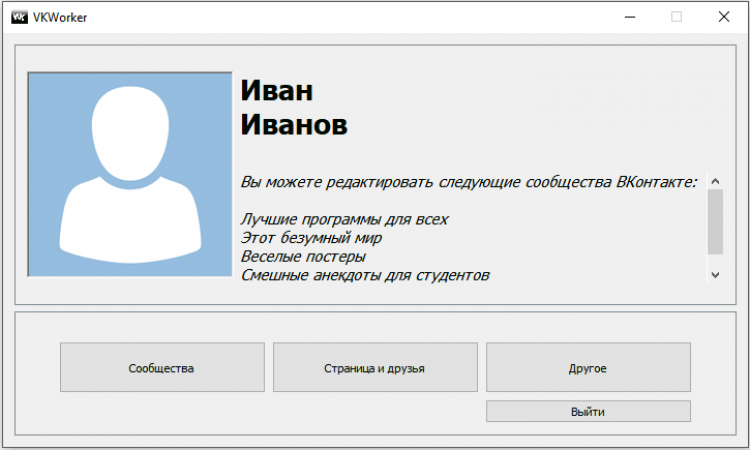Click the profile avatar picture

130,175
